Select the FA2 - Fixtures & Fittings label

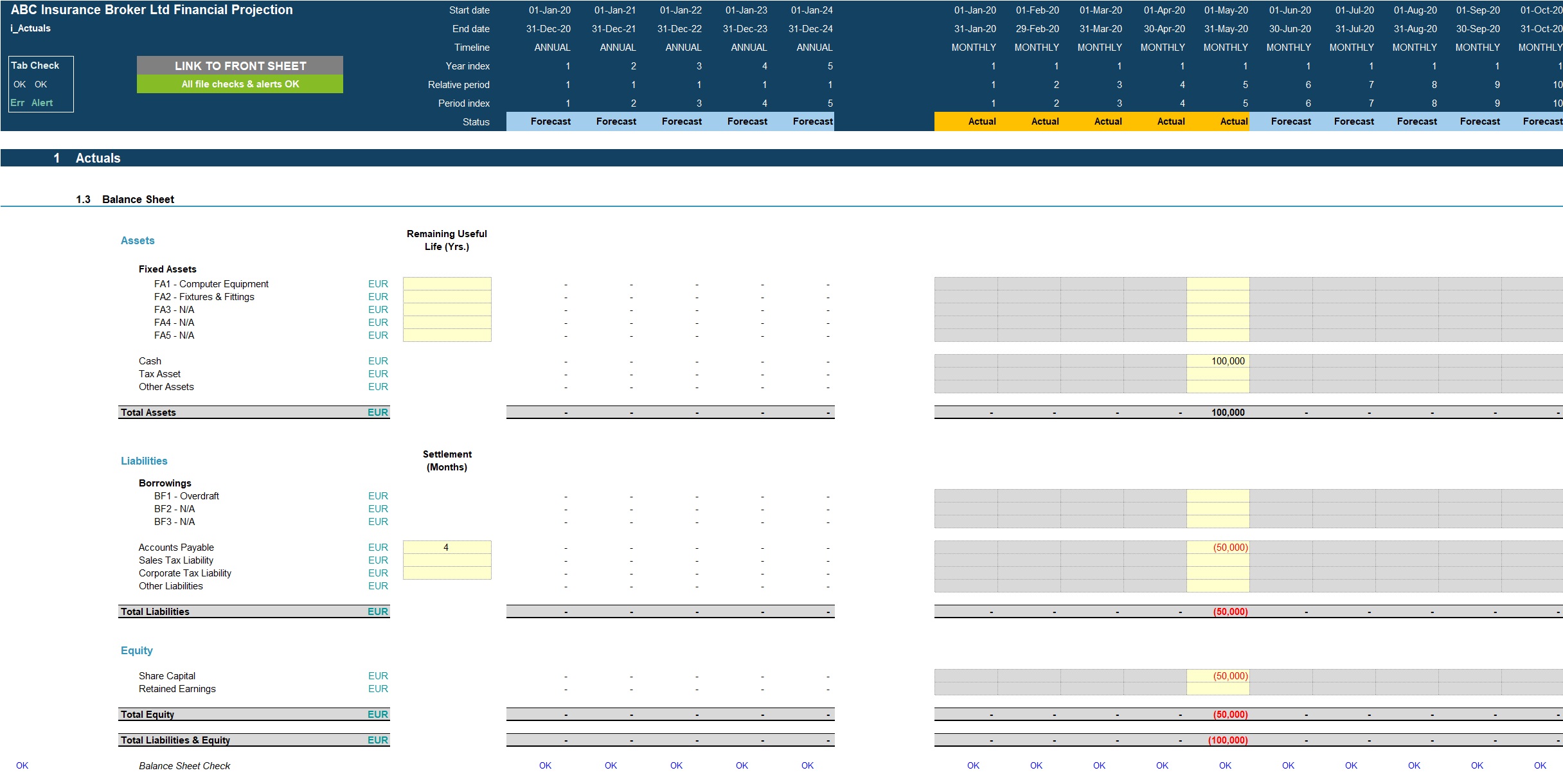(204, 297)
